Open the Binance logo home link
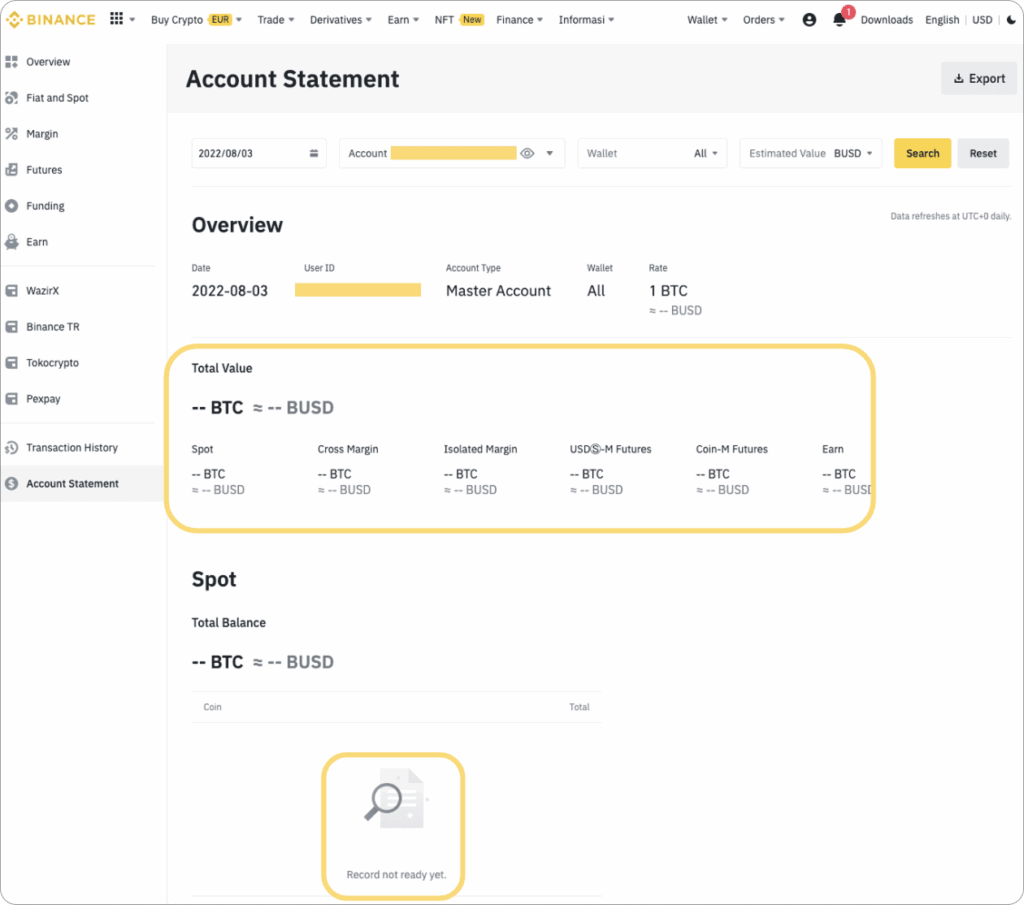The image size is (1024, 905). coord(51,20)
